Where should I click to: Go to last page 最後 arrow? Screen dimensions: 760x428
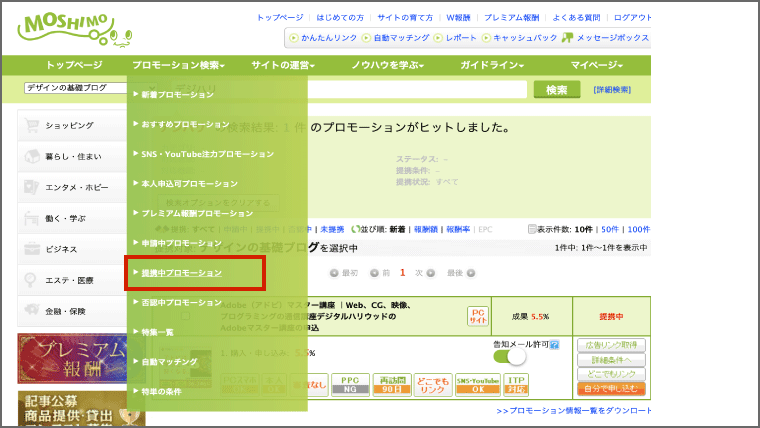(x=471, y=273)
